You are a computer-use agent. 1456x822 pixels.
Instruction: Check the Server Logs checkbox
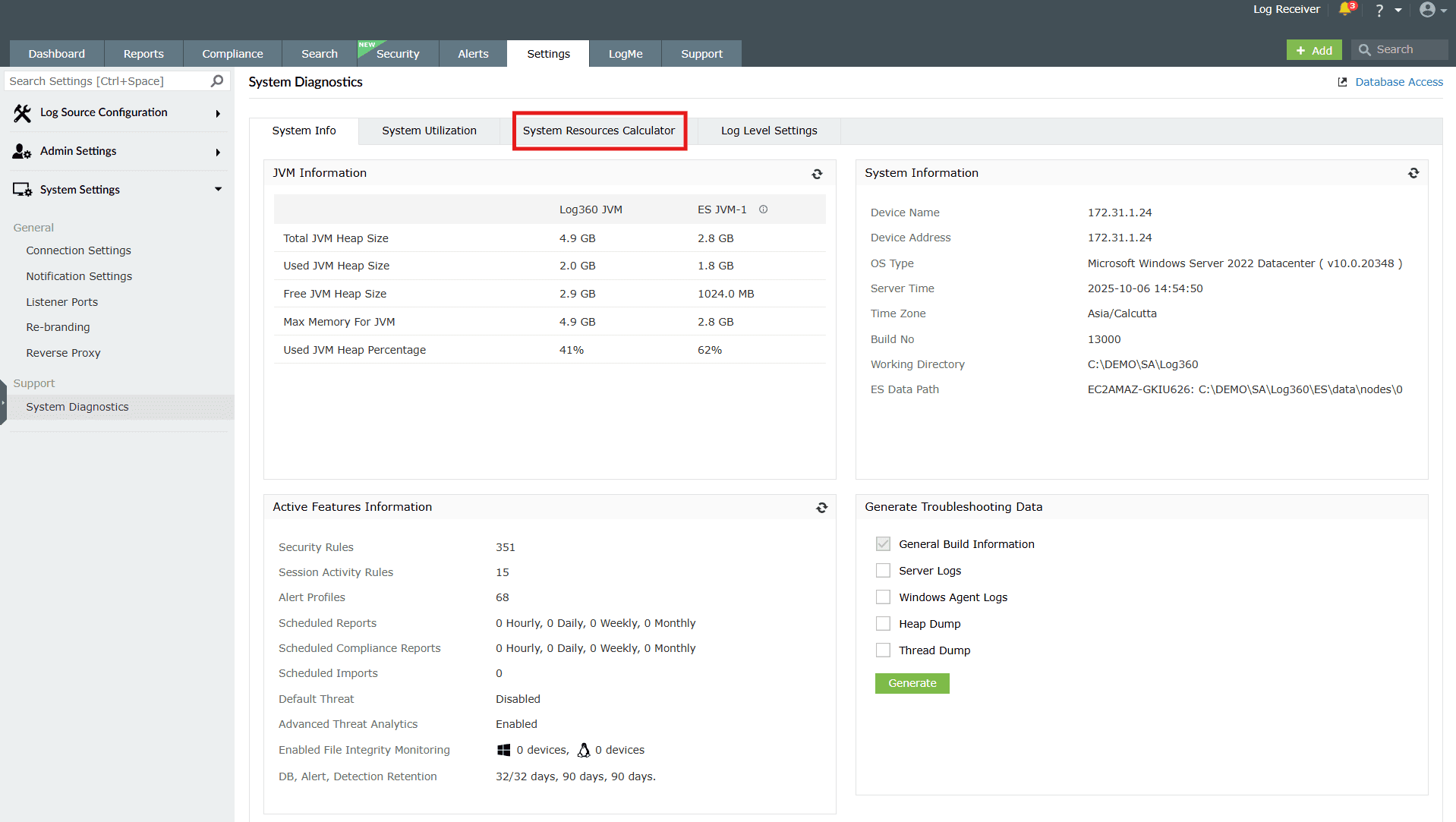(x=883, y=571)
